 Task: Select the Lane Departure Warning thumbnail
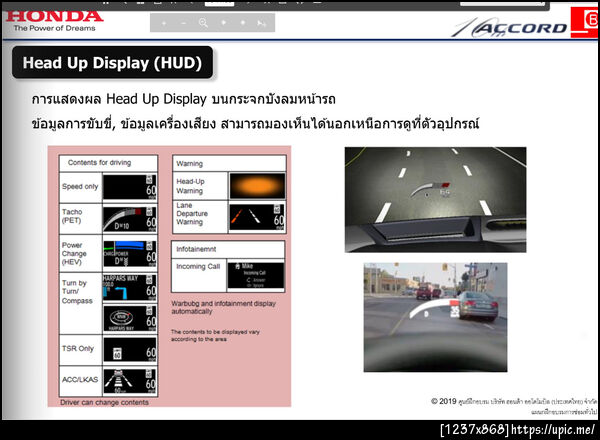click(x=257, y=218)
